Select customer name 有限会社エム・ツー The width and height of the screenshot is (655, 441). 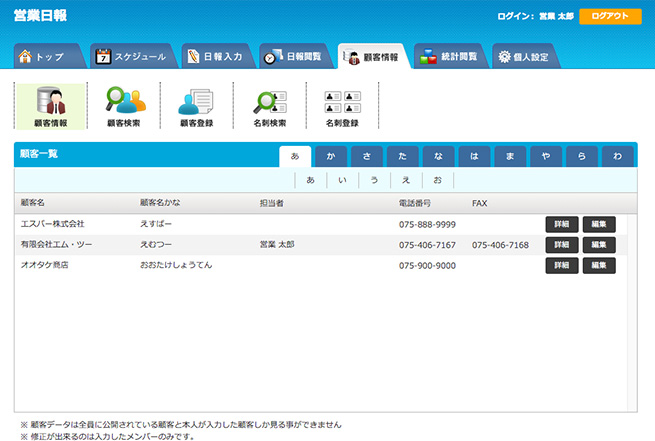pos(56,244)
